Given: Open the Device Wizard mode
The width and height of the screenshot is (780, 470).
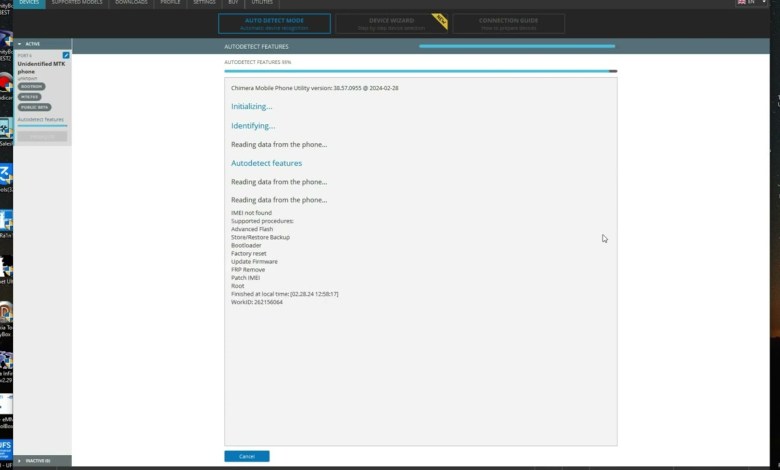Looking at the screenshot, I should [x=391, y=23].
